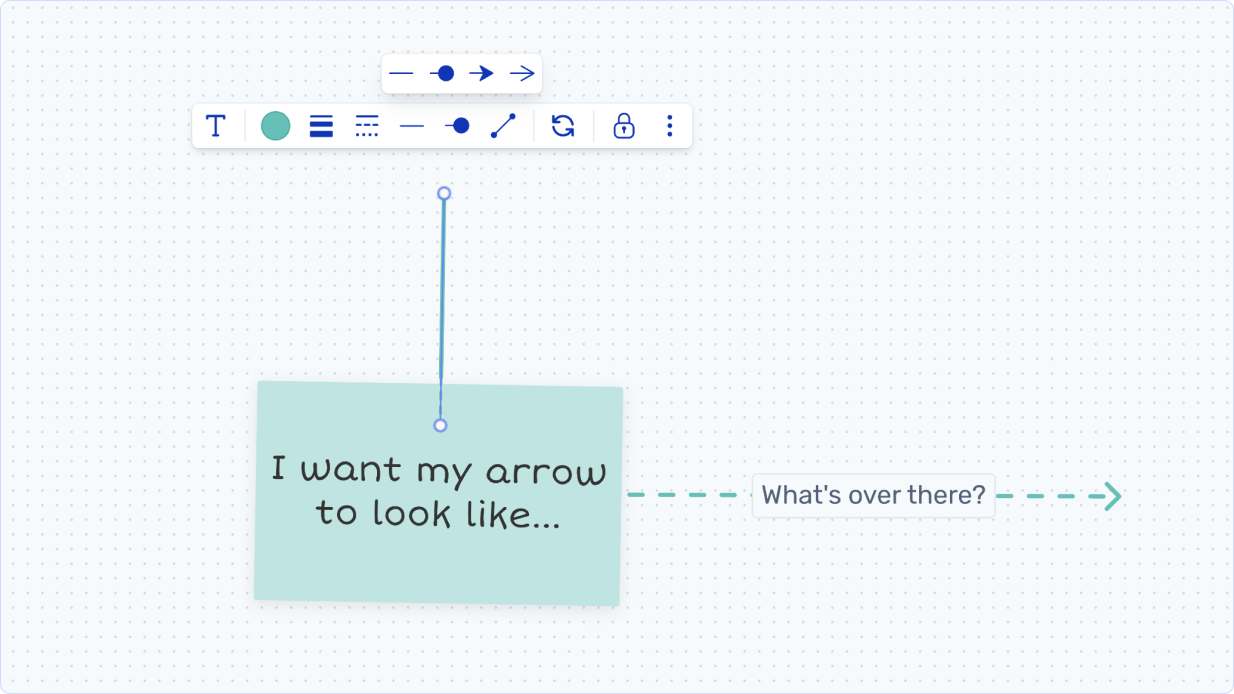Screen dimensions: 1234x694
Task: Click the "What's over there?" arrow label
Action: point(873,495)
